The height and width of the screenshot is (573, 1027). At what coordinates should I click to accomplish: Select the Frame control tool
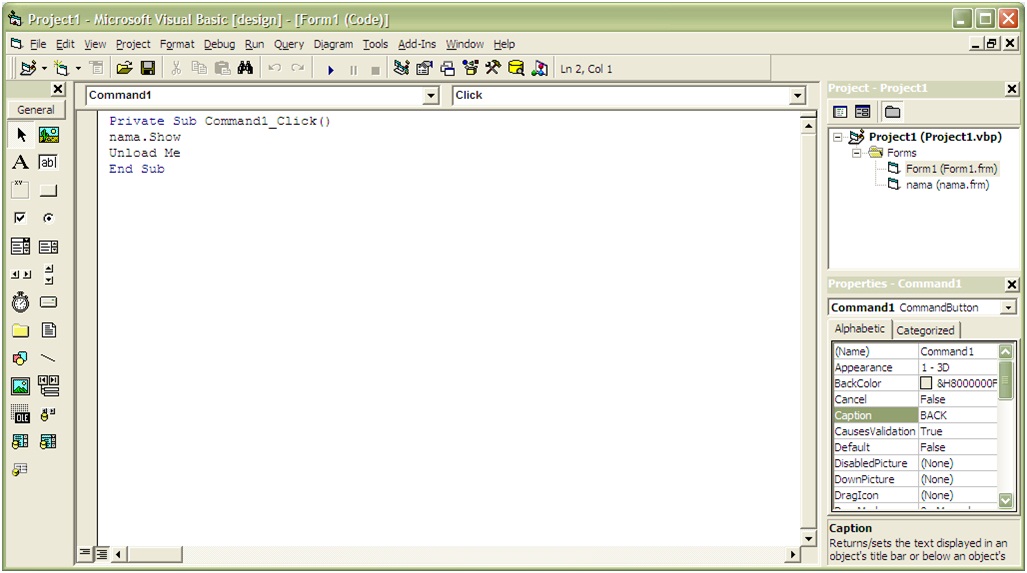tap(20, 190)
